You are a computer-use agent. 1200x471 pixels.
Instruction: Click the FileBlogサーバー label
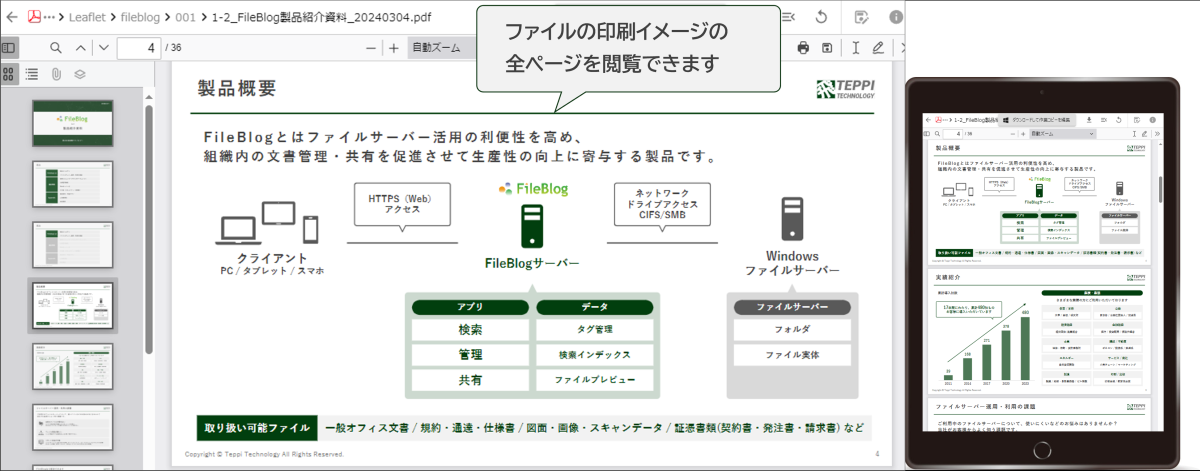pyautogui.click(x=531, y=263)
